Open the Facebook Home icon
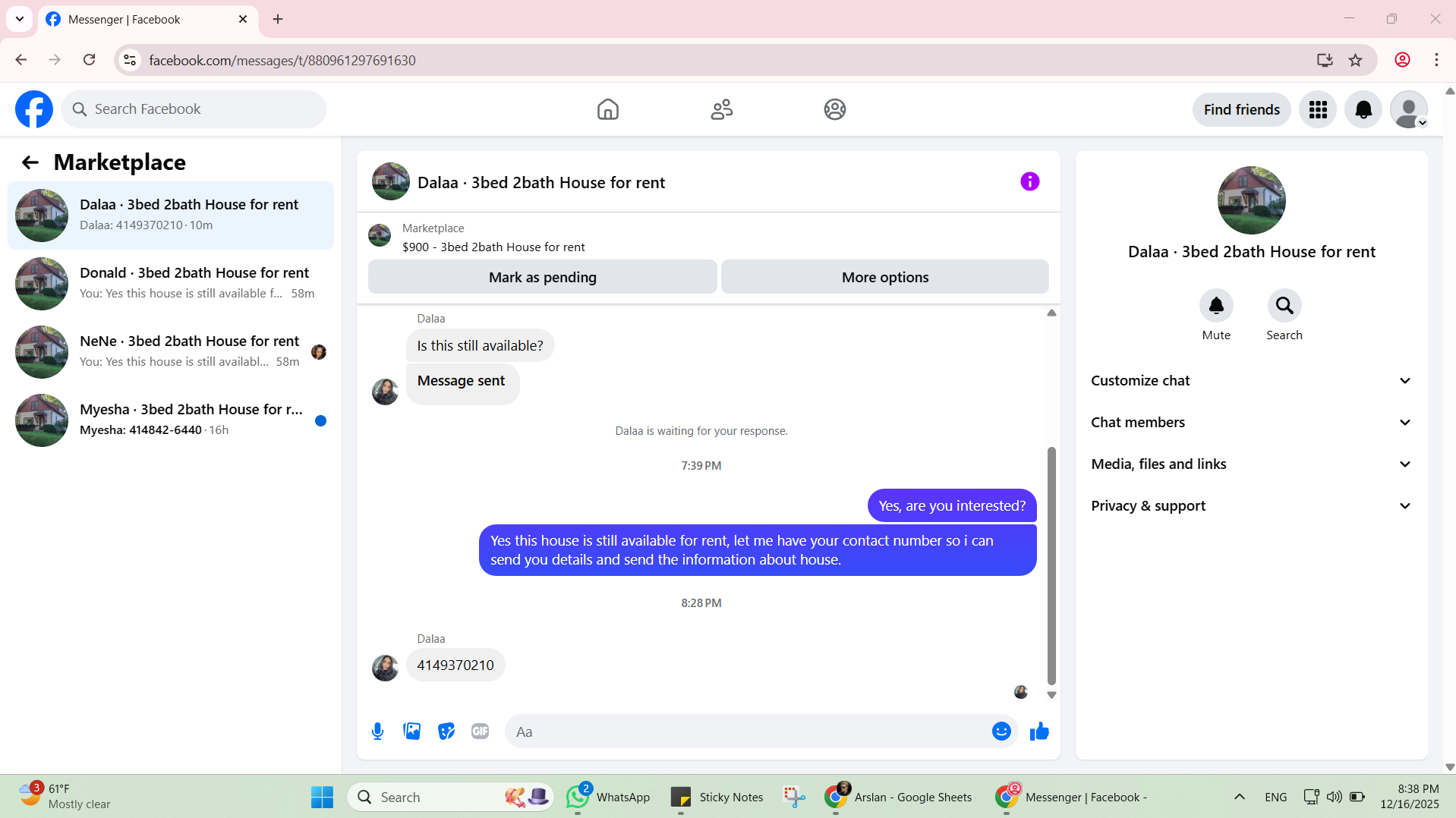Viewport: 1456px width, 818px height. pos(607,109)
